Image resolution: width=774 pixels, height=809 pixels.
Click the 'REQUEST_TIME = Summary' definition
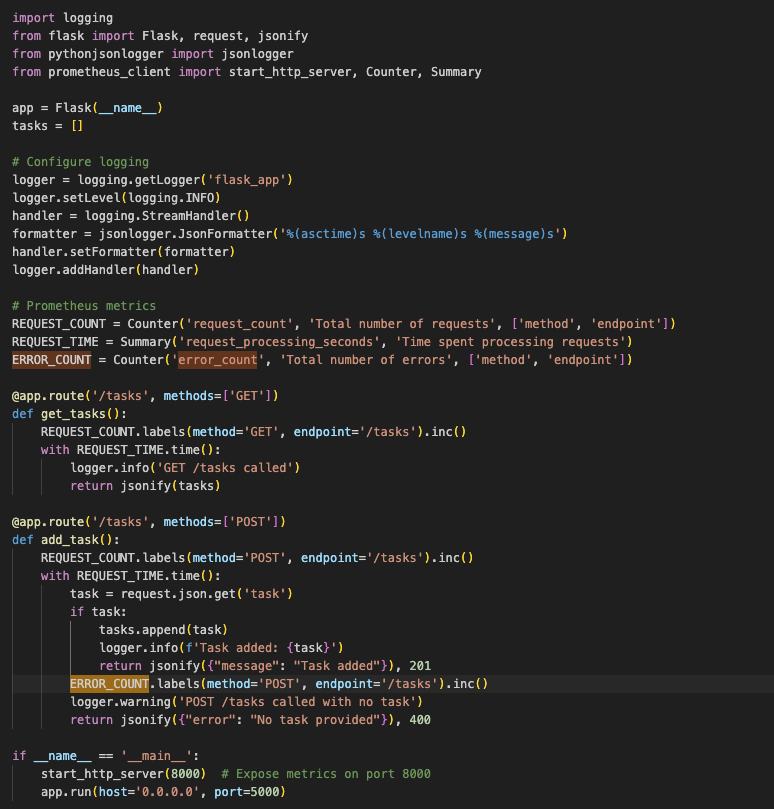[91, 342]
